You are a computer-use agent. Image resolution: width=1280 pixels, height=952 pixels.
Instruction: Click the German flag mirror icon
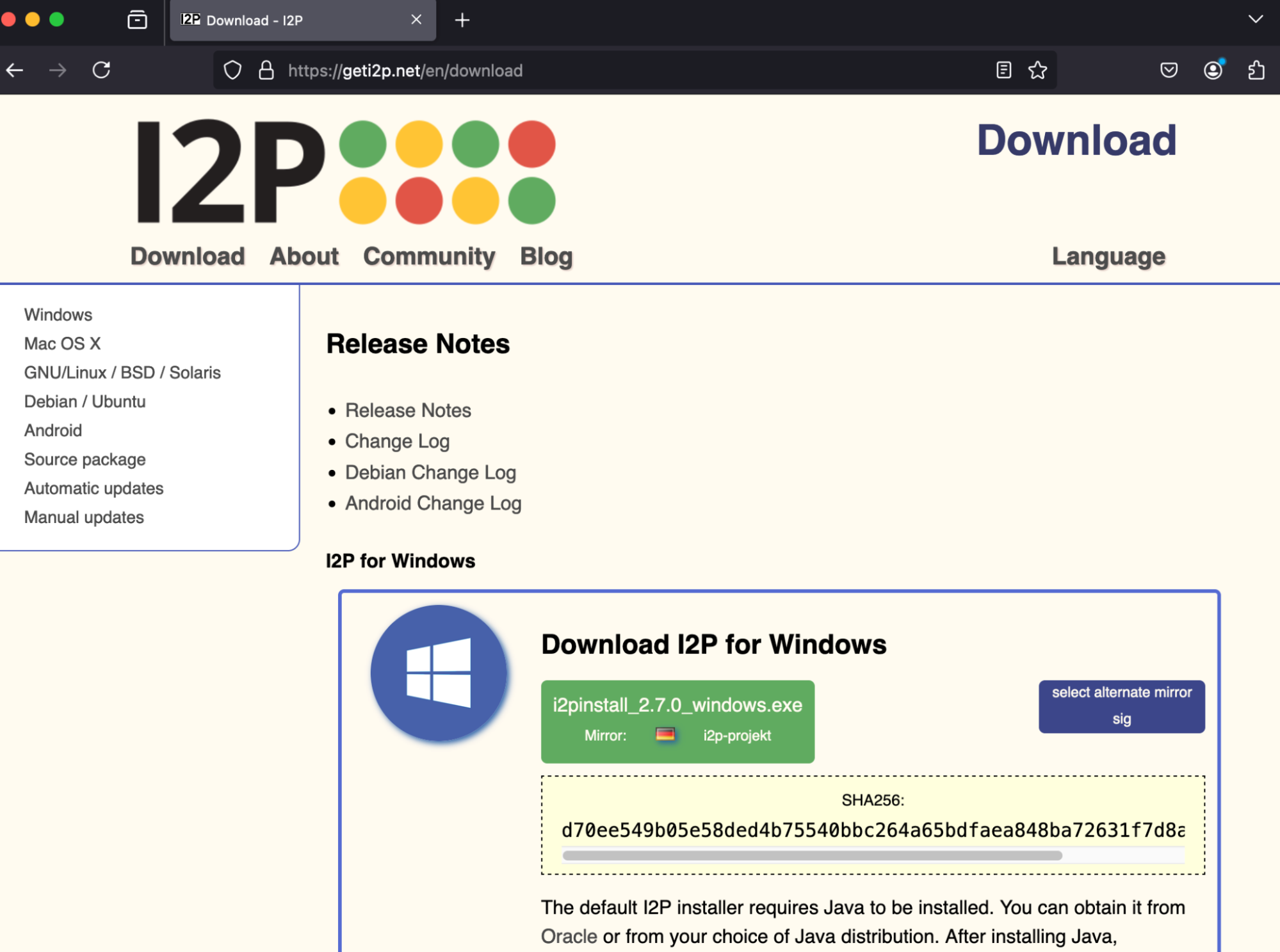click(x=665, y=734)
